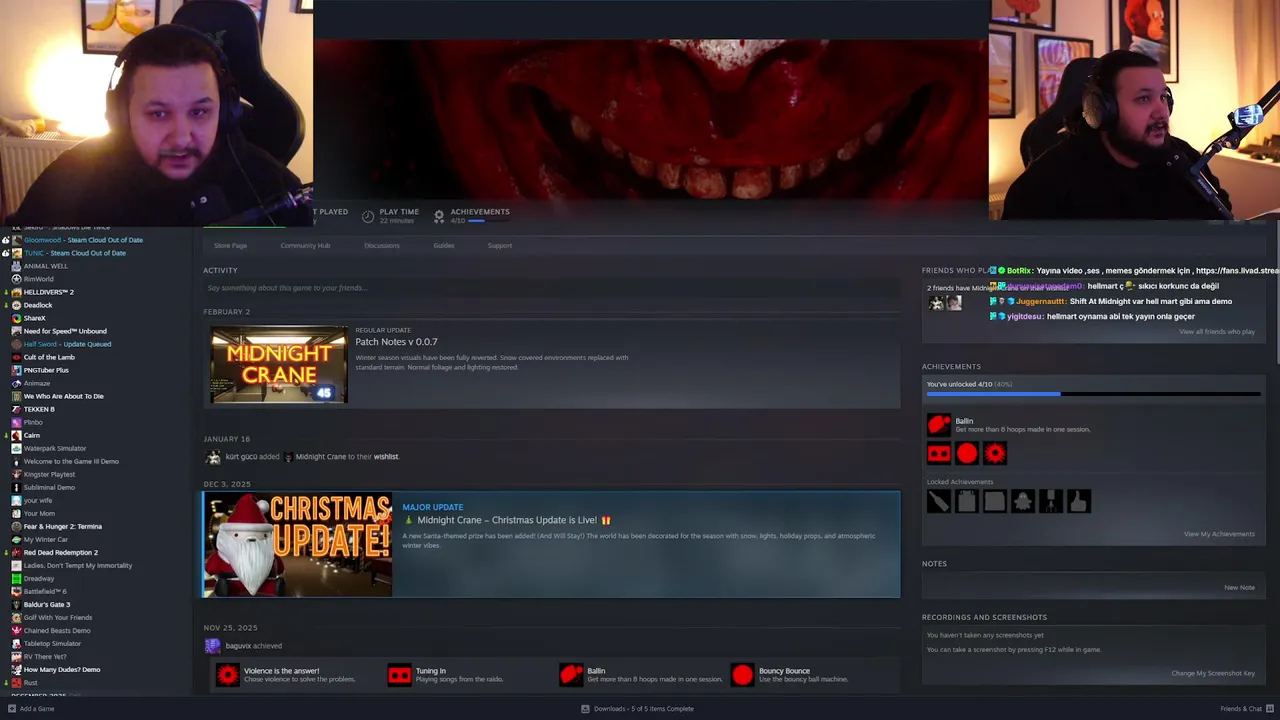Screen dimensions: 1280x720
Task: Select PNGTuber Plus in library
Action: [x=46, y=370]
